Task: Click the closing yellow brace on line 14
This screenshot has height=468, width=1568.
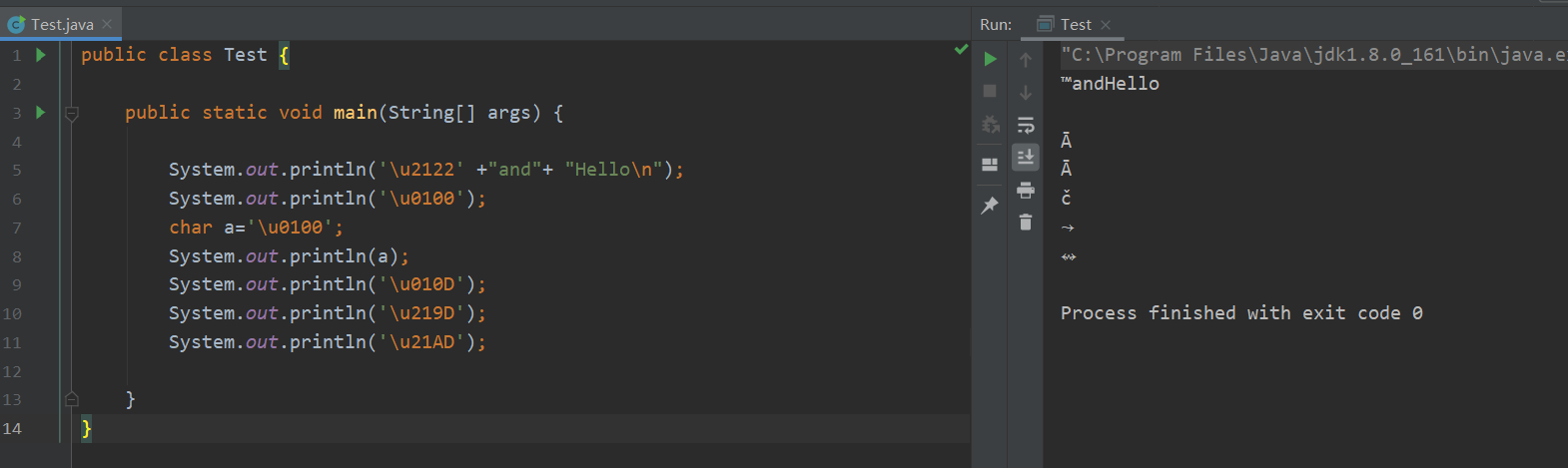Action: [87, 428]
